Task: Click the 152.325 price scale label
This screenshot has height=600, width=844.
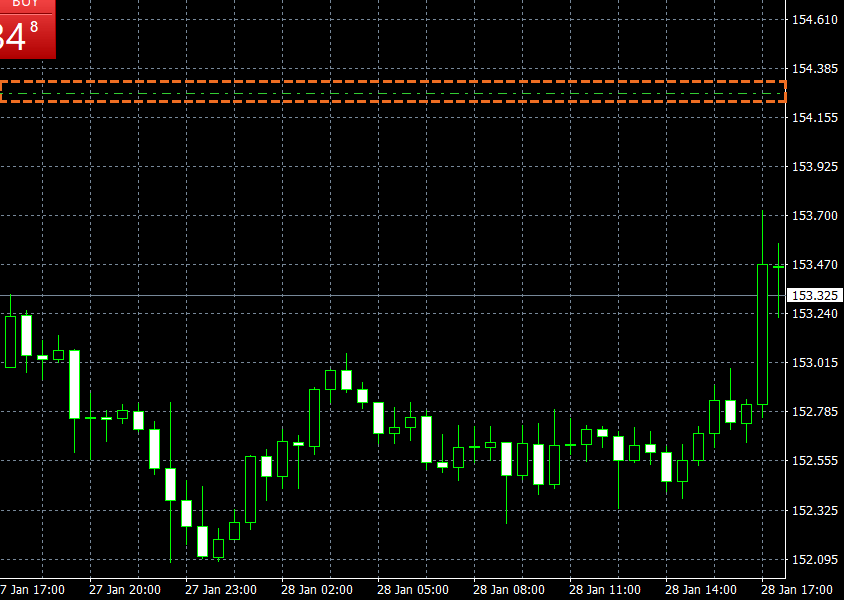Action: (813, 510)
